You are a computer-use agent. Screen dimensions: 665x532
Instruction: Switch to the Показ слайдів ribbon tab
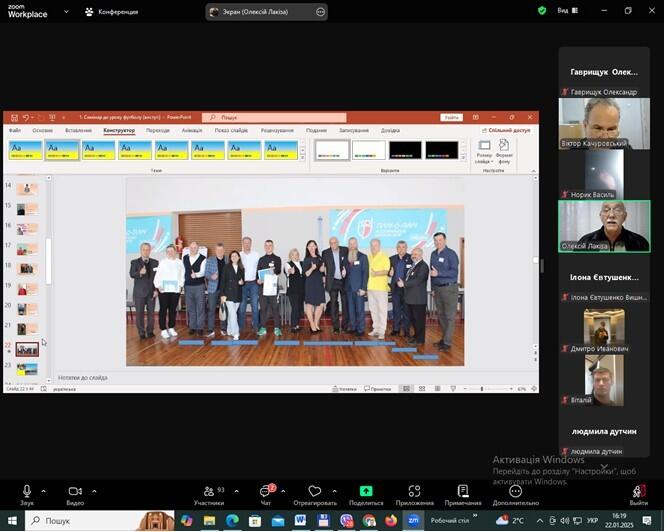tap(231, 130)
